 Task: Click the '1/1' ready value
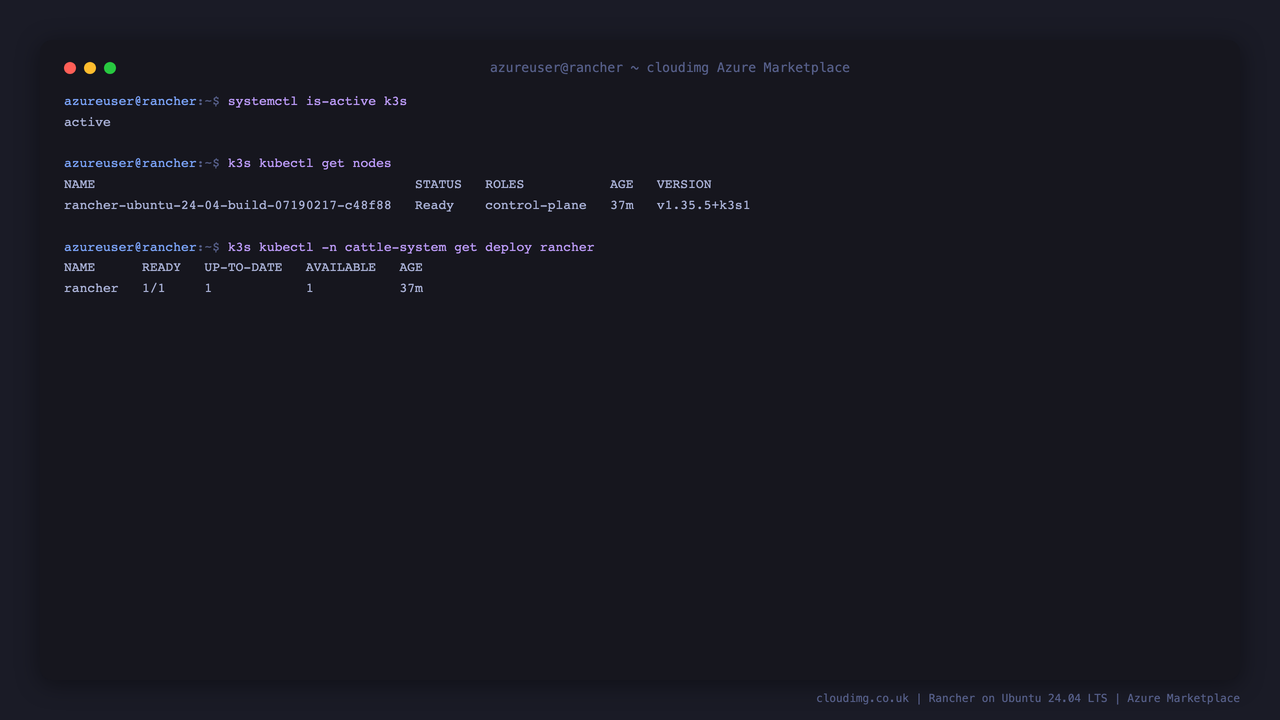pyautogui.click(x=153, y=288)
